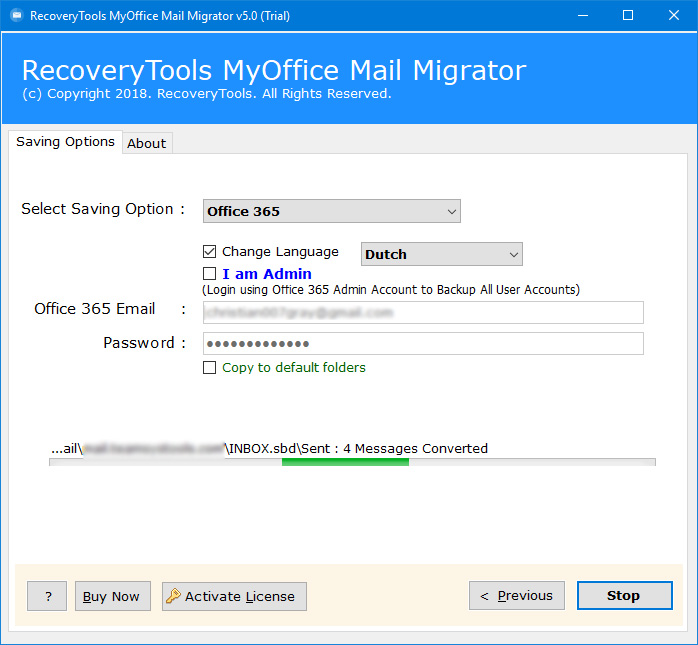Click the key icon on Activate License
This screenshot has width=698, height=645.
click(173, 596)
